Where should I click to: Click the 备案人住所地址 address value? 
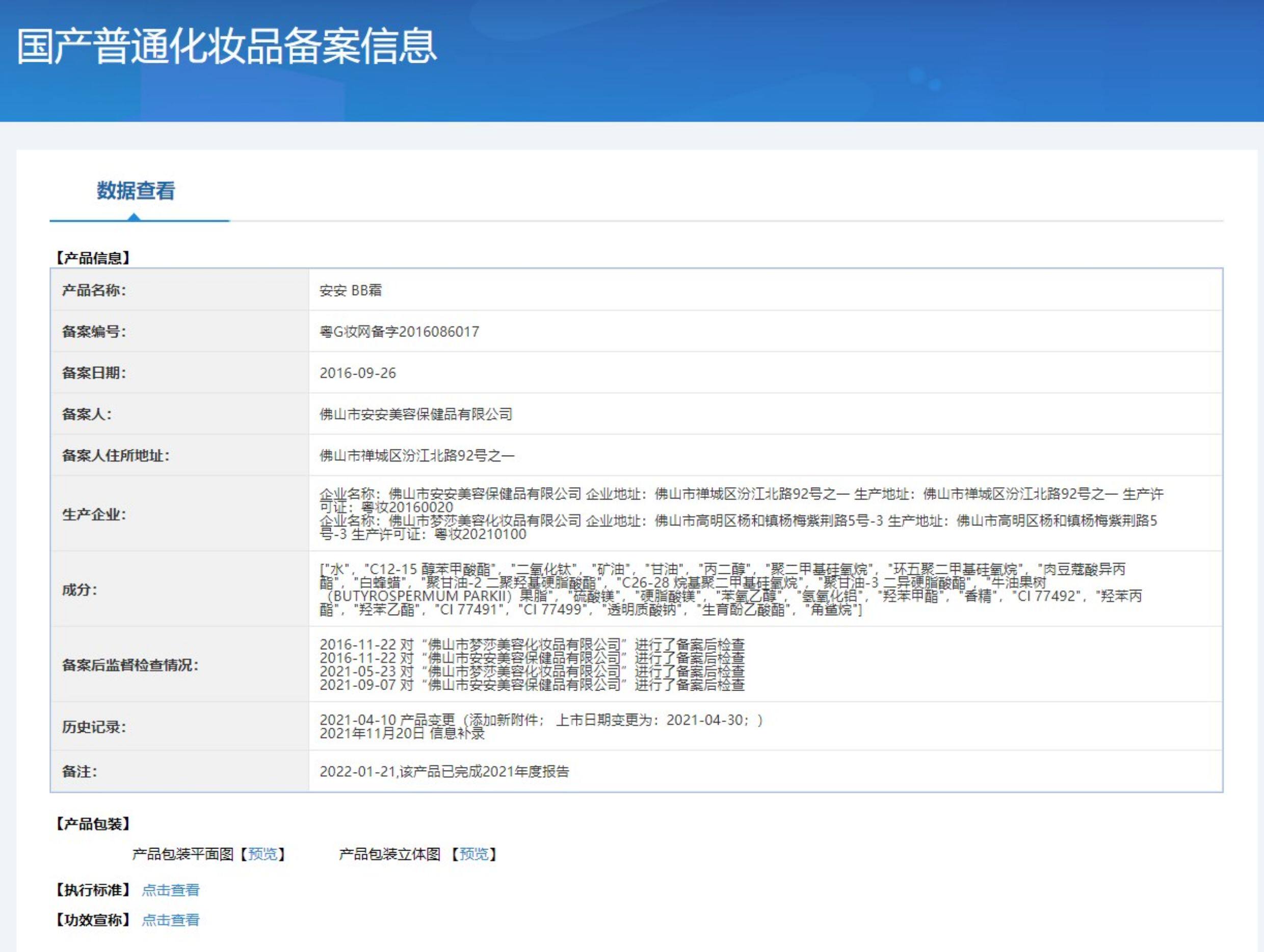(416, 456)
